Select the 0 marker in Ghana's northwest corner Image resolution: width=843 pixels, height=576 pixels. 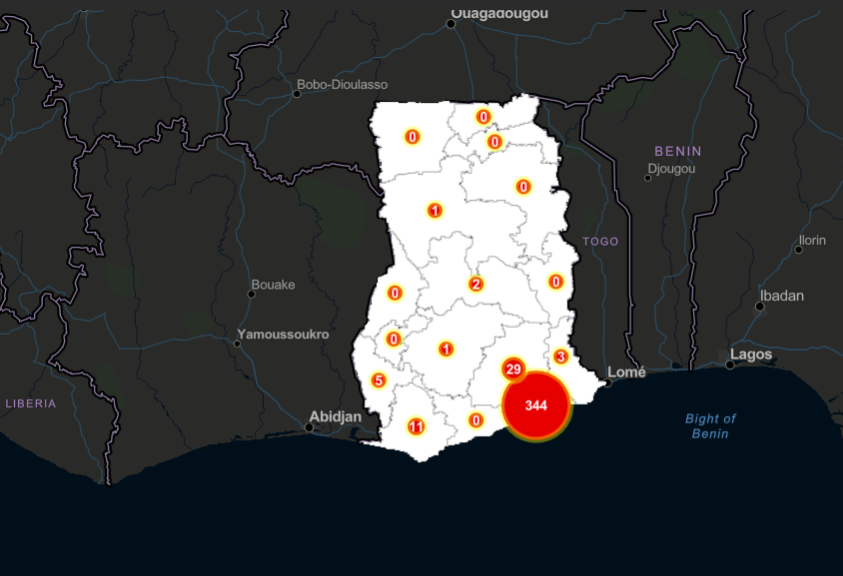[412, 137]
